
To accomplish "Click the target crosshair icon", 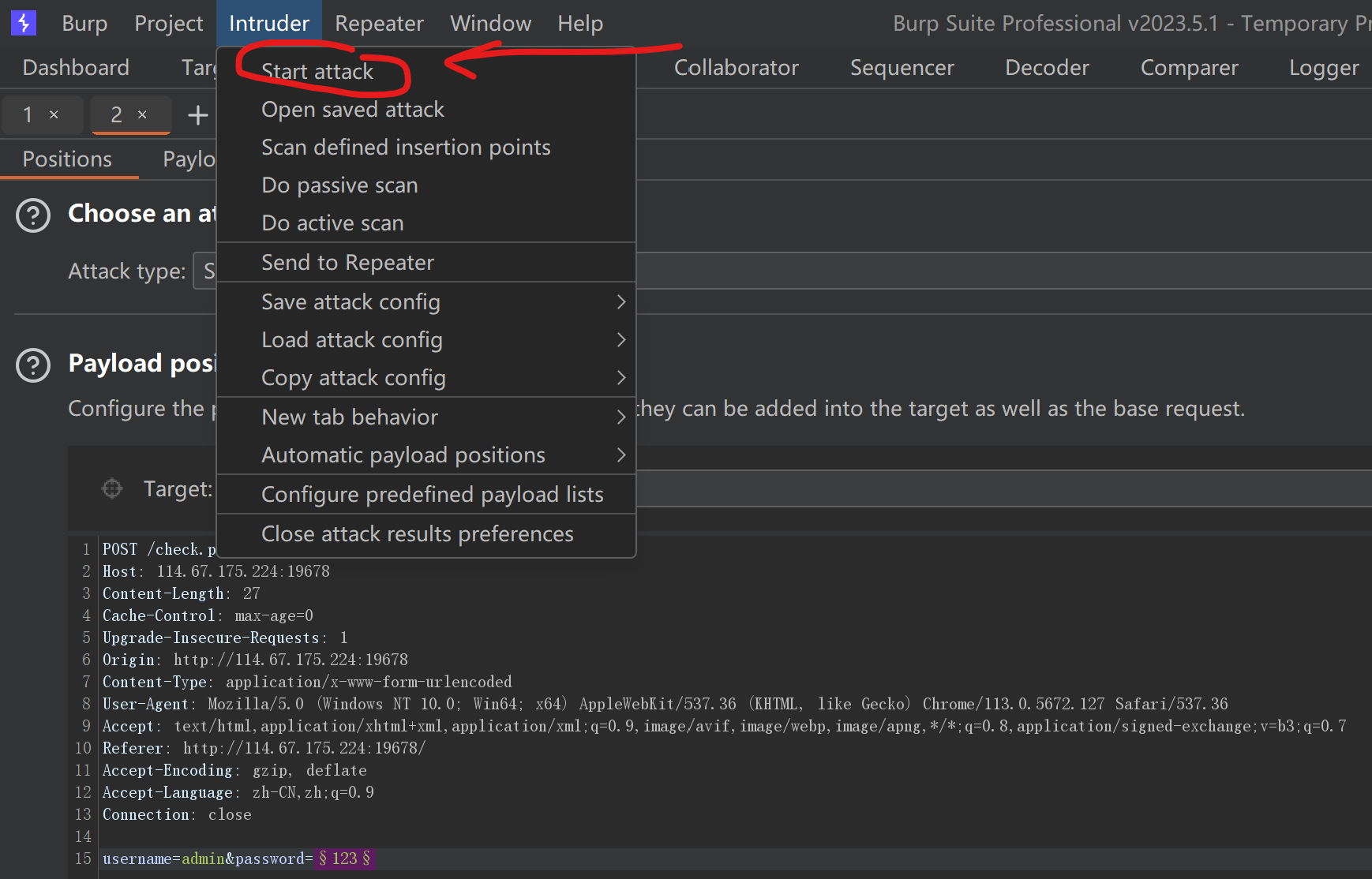I will click(112, 488).
